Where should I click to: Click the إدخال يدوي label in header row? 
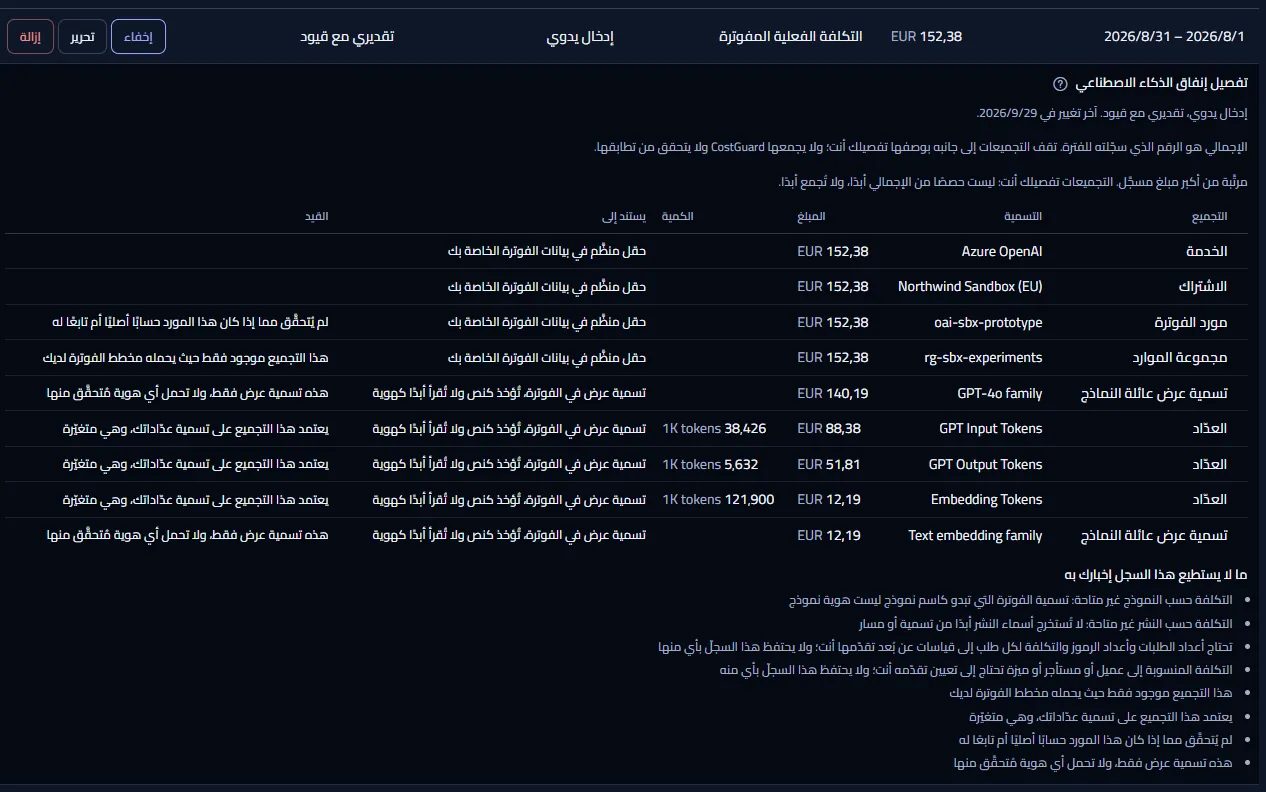(x=580, y=36)
